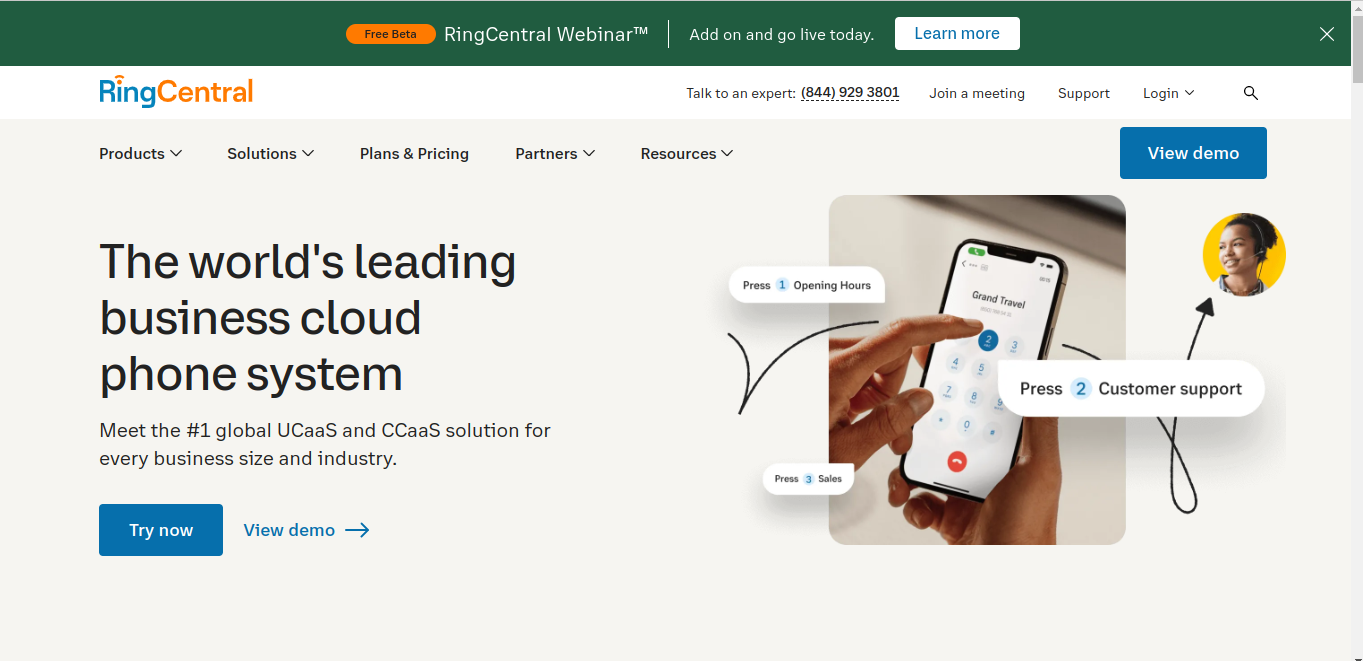Click the Free Beta badge
The width and height of the screenshot is (1363, 661).
point(391,34)
